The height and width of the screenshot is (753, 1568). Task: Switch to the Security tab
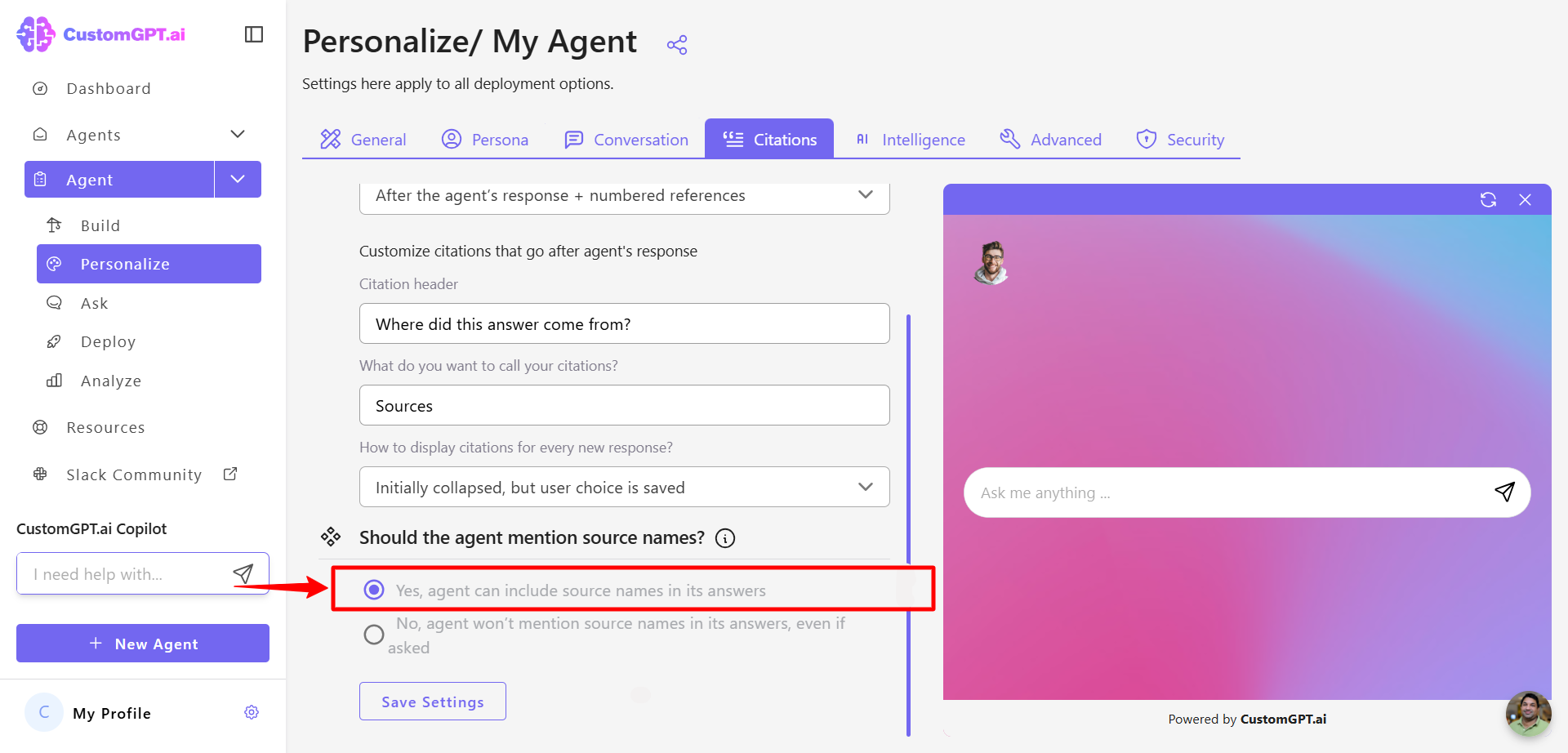pyautogui.click(x=1180, y=140)
